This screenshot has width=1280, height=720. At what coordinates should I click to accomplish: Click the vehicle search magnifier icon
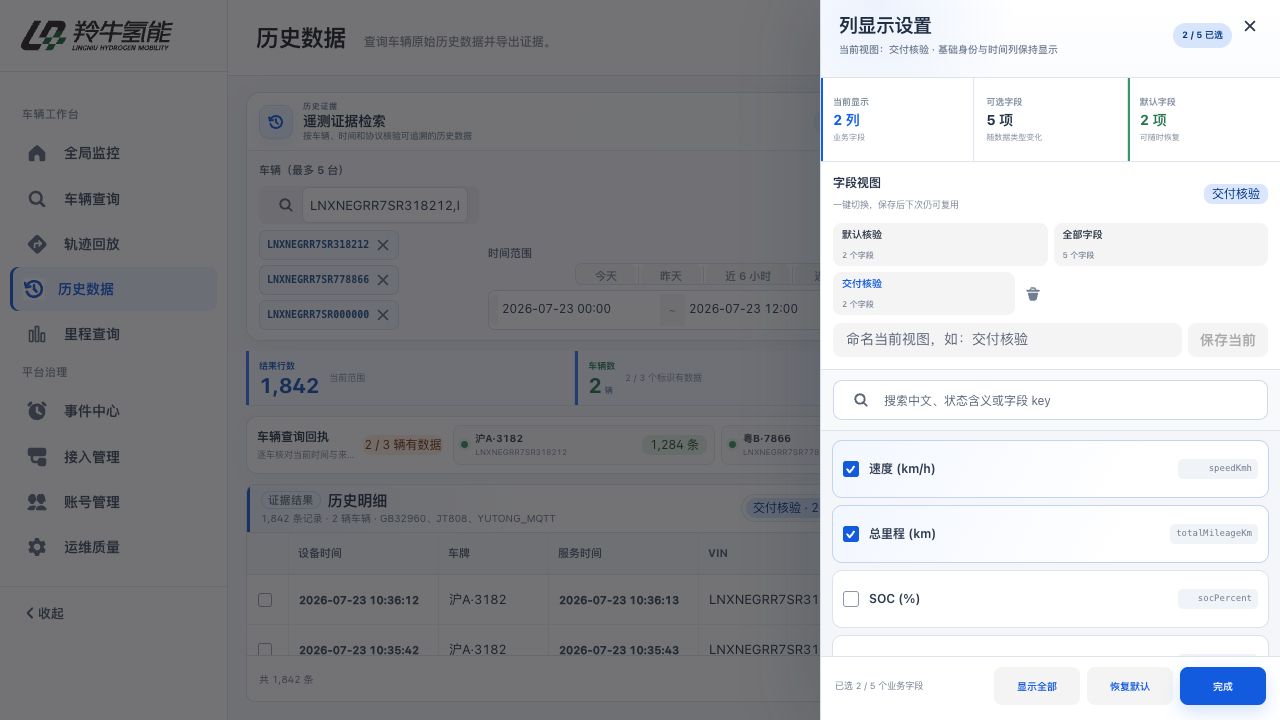tap(285, 205)
